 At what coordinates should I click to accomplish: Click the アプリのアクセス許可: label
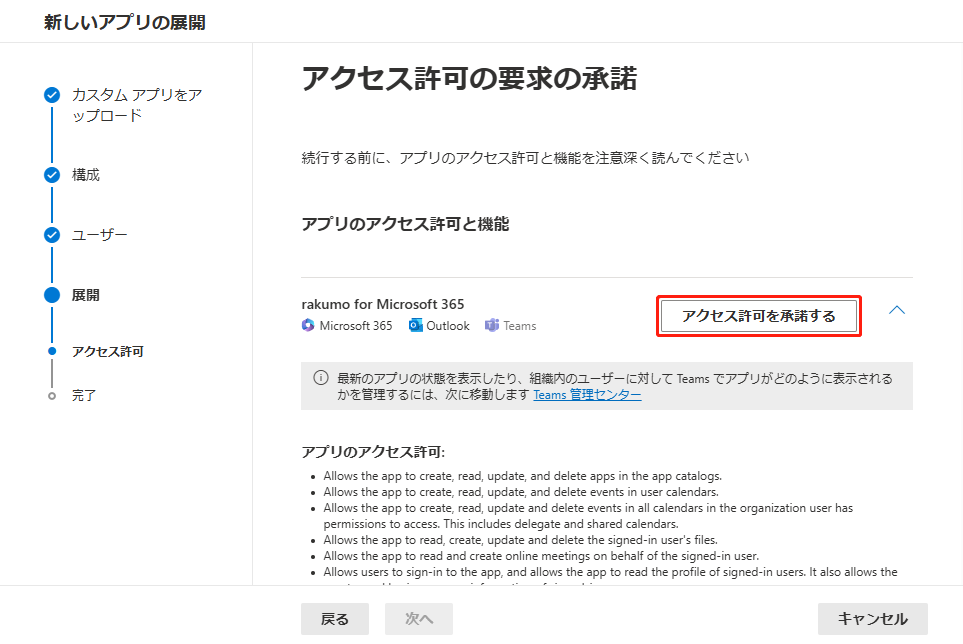[x=373, y=452]
